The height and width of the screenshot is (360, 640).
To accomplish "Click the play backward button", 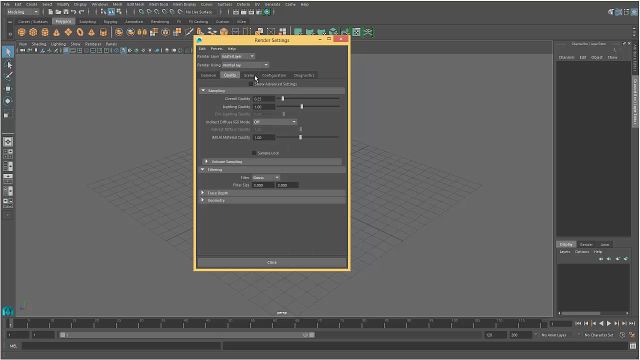I will (601, 323).
